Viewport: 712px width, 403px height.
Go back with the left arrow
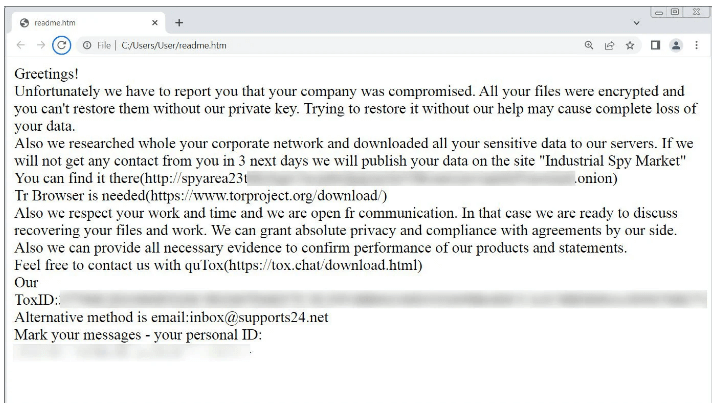tap(21, 45)
